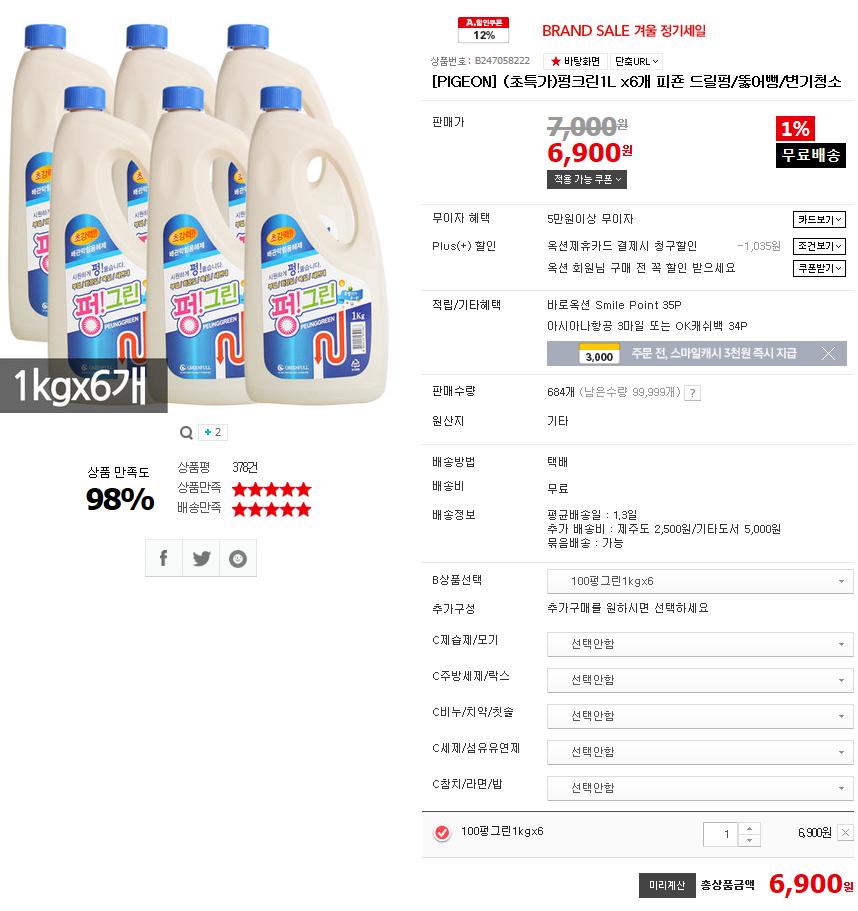Share product on Twitter icon
The width and height of the screenshot is (858, 911).
pyautogui.click(x=201, y=558)
